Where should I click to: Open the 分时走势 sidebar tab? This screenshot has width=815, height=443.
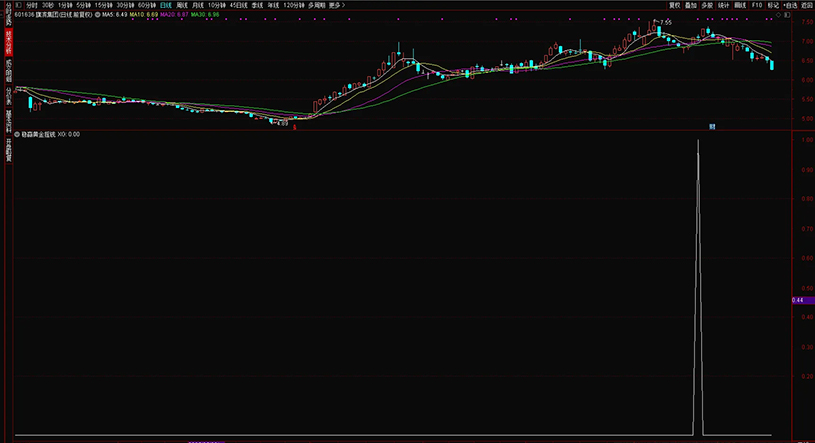pyautogui.click(x=8, y=14)
